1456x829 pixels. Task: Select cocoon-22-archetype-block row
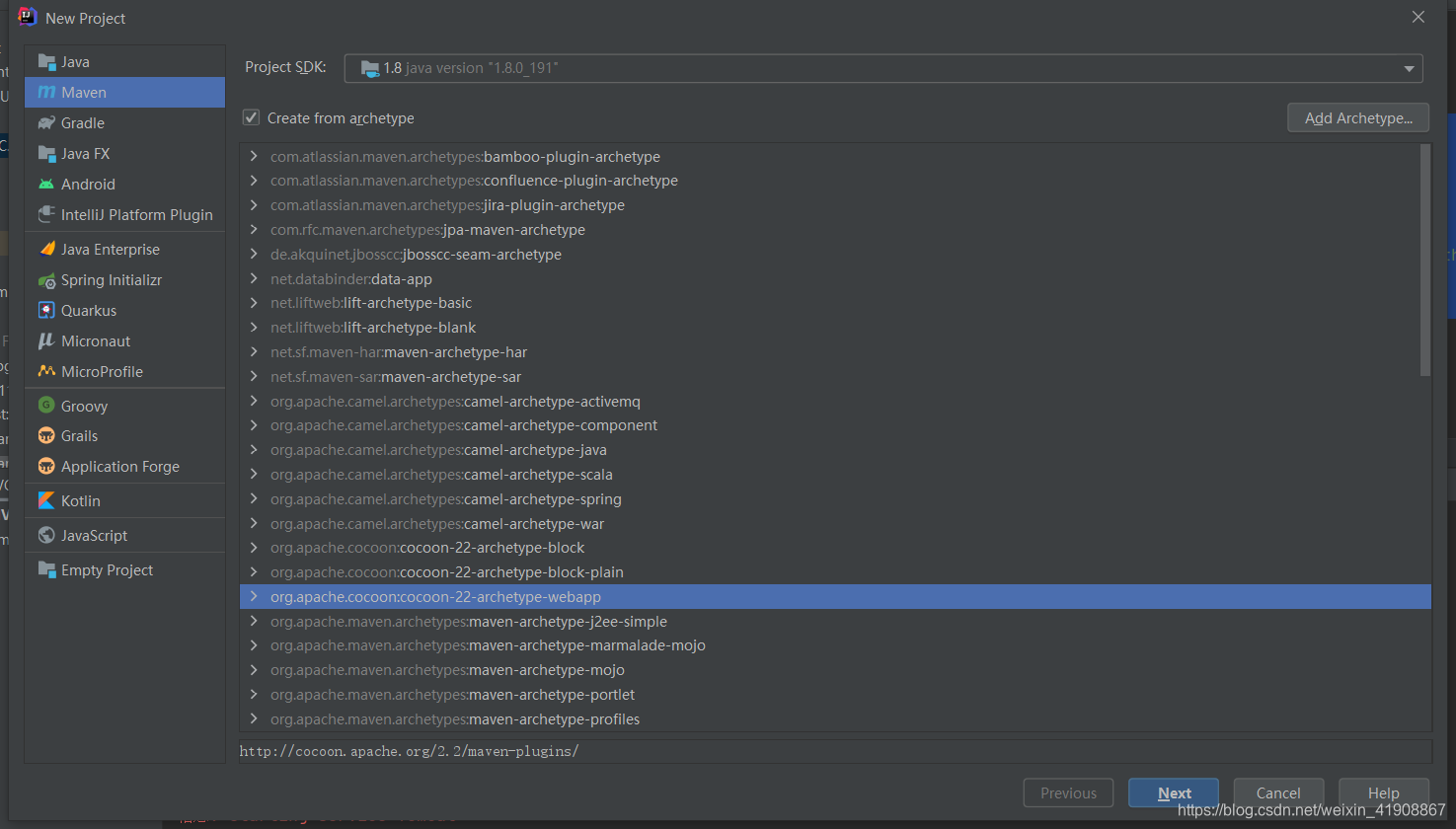[835, 548]
